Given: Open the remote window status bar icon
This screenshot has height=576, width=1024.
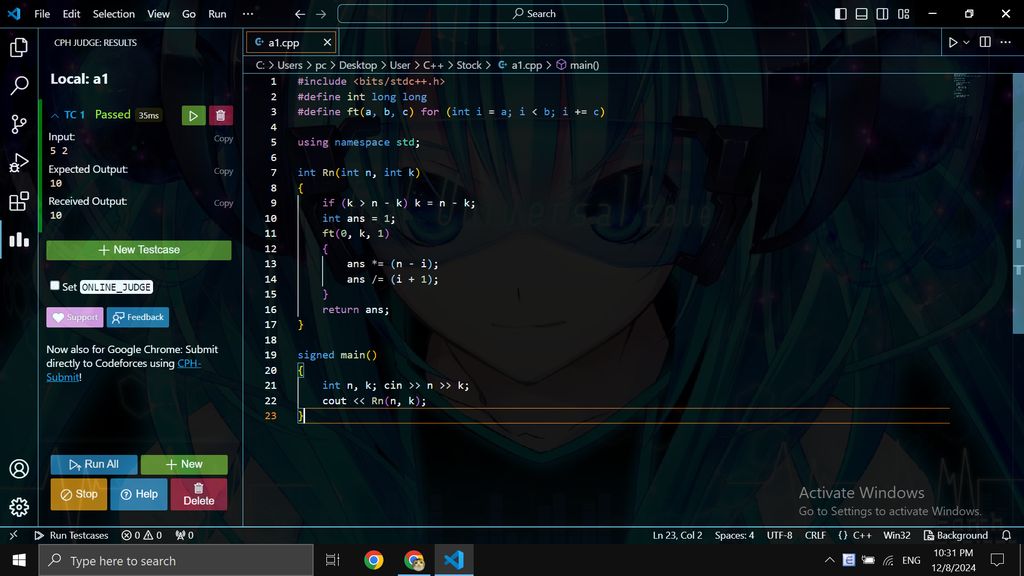Looking at the screenshot, I should [x=13, y=535].
